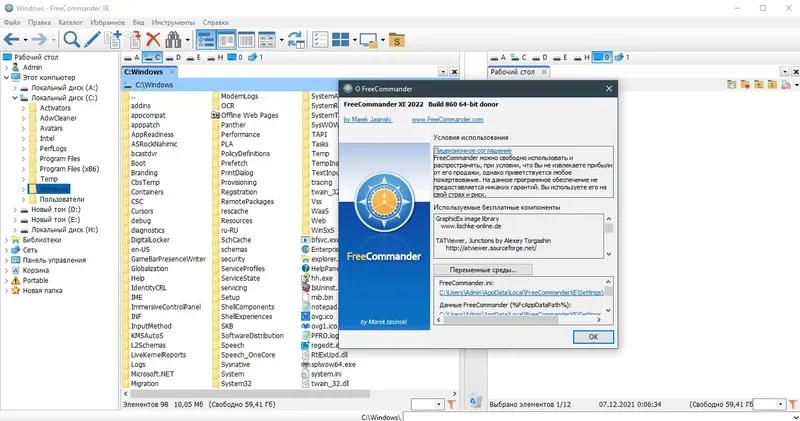The width and height of the screenshot is (800, 421).
Task: Click the folder icon labeled S
Action: 396,39
